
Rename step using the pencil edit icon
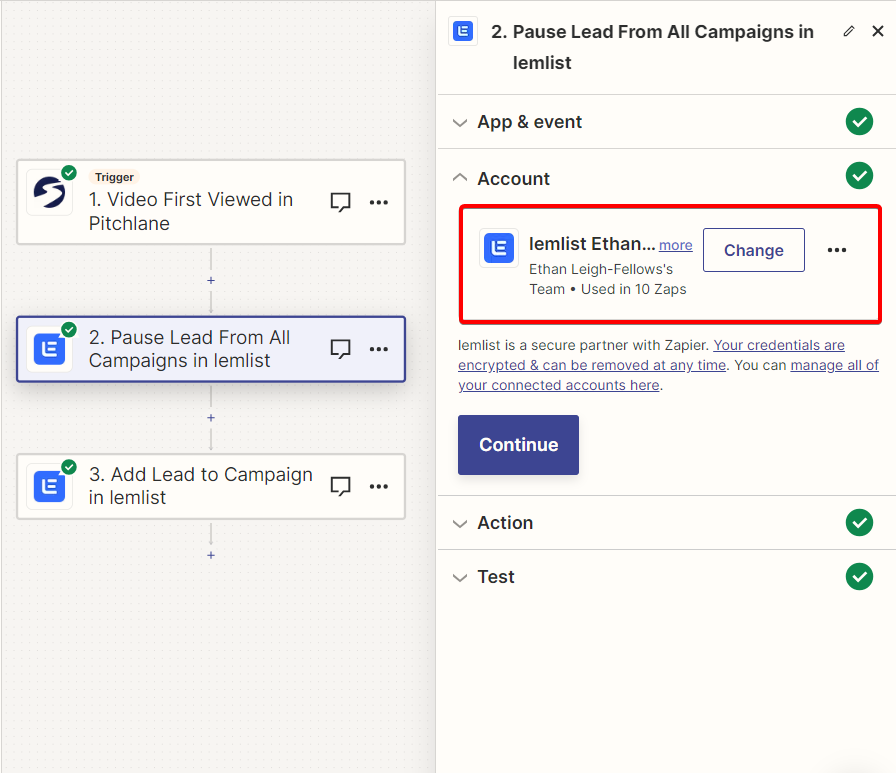(x=849, y=31)
